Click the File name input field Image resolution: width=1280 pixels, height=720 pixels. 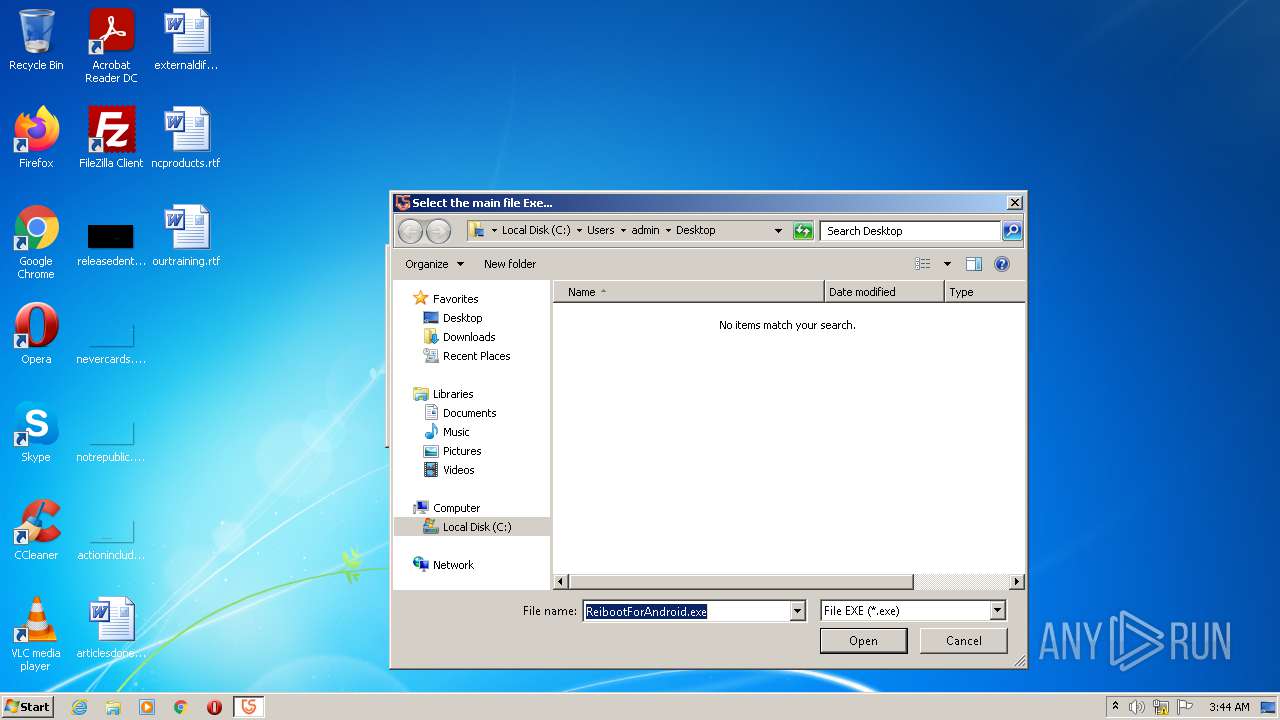point(686,611)
